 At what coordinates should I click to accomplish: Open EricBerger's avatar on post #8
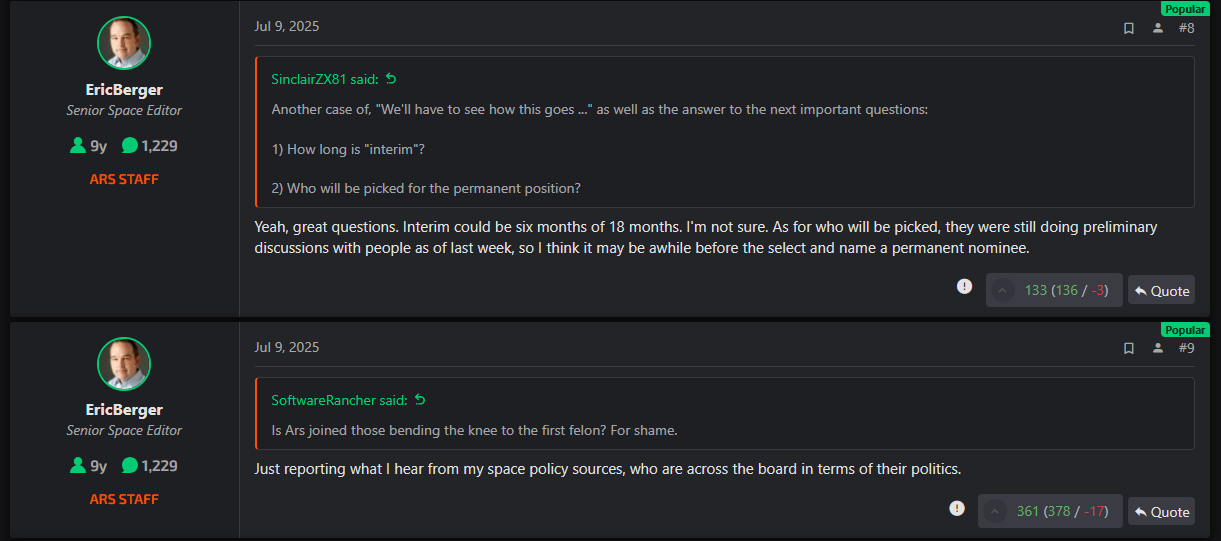point(124,43)
